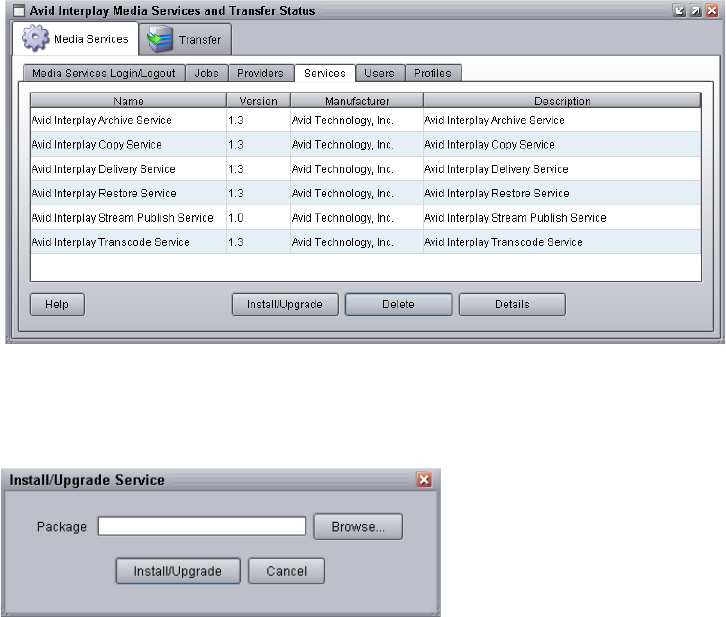The width and height of the screenshot is (726, 617).
Task: Click the Help button
Action: click(x=57, y=304)
